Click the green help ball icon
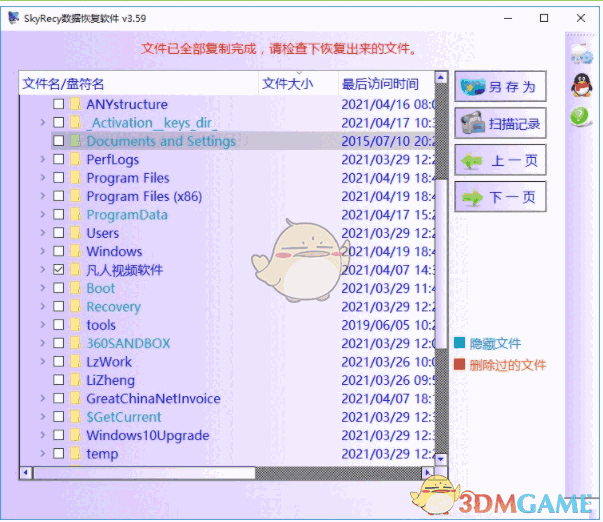 (580, 116)
